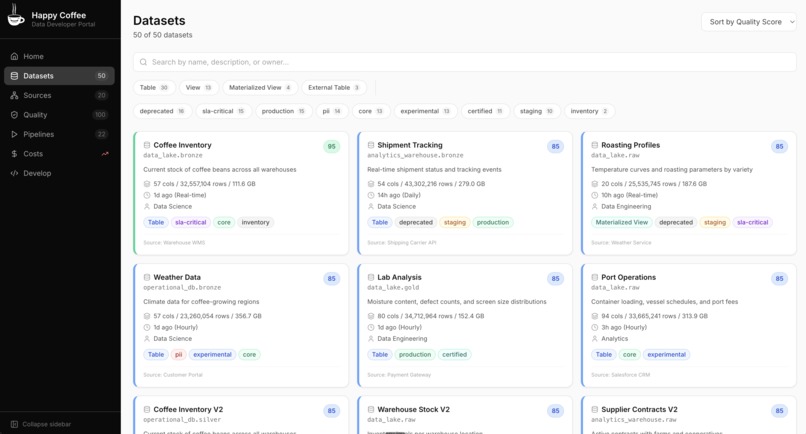
Task: Toggle the inventory tag filter chip
Action: click(590, 111)
